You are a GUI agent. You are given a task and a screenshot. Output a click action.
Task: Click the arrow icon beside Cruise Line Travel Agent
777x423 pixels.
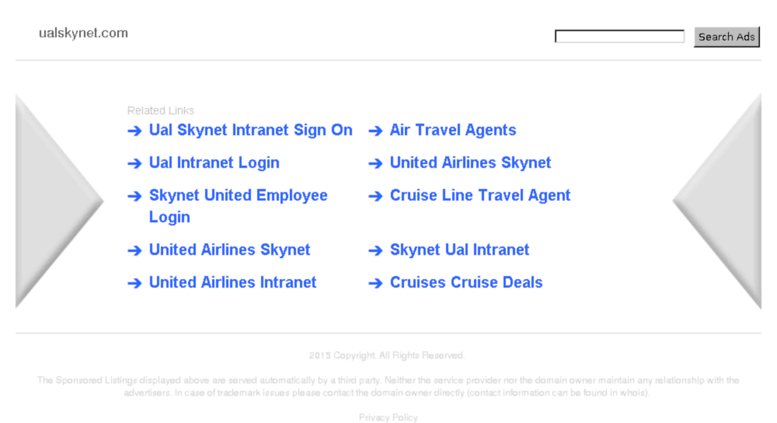point(375,197)
